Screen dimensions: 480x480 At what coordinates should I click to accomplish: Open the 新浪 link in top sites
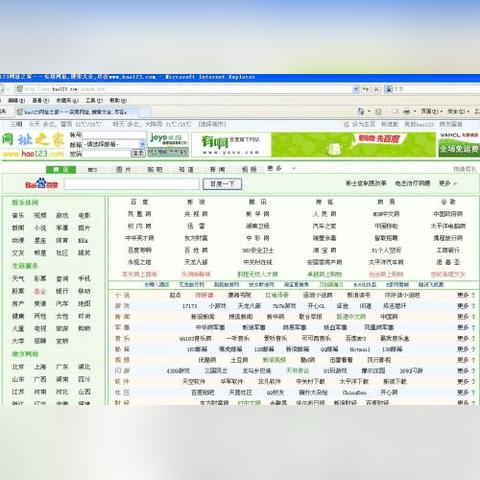point(196,202)
